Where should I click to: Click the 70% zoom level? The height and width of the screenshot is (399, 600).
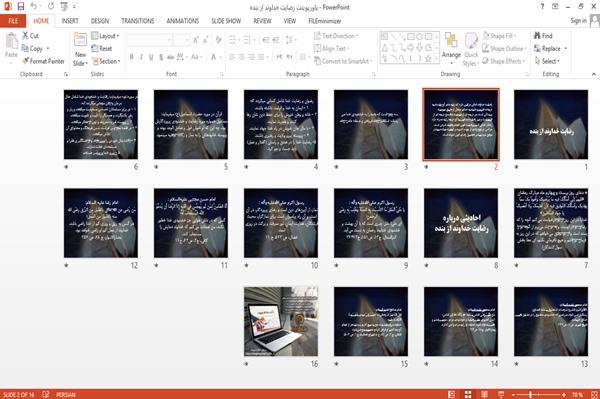(578, 394)
